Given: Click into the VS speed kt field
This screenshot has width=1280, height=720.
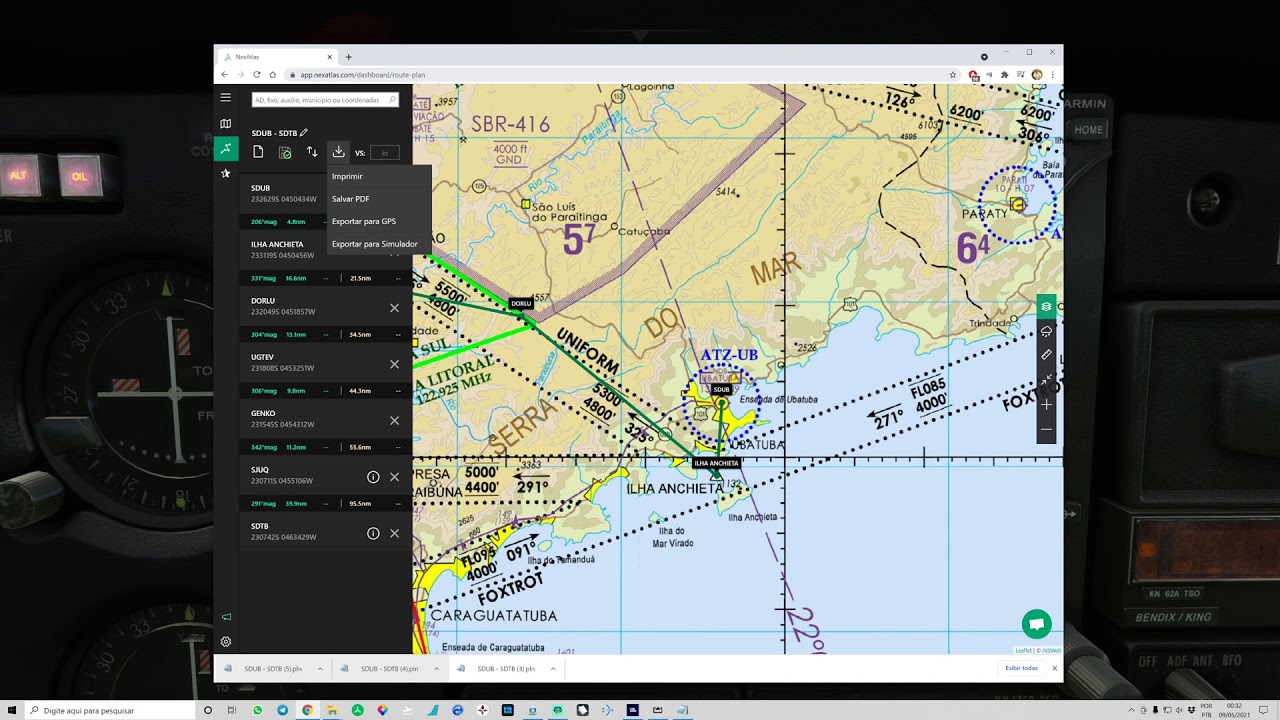Looking at the screenshot, I should pos(385,153).
